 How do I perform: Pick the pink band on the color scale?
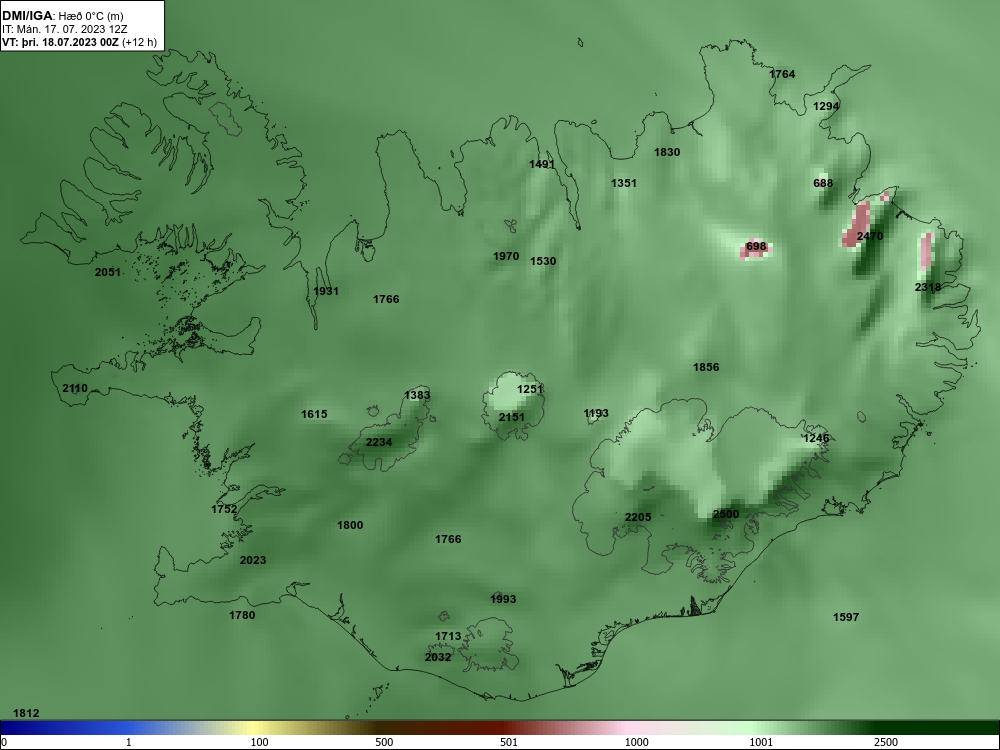click(x=628, y=728)
